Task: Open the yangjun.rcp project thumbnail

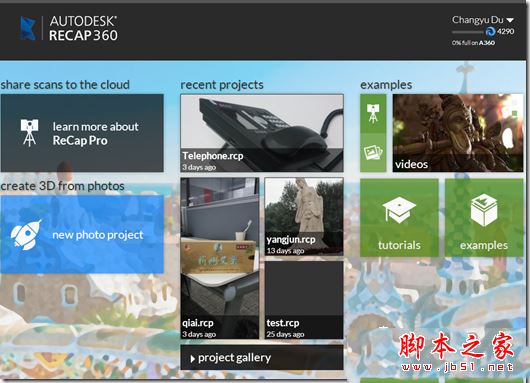Action: tap(304, 217)
